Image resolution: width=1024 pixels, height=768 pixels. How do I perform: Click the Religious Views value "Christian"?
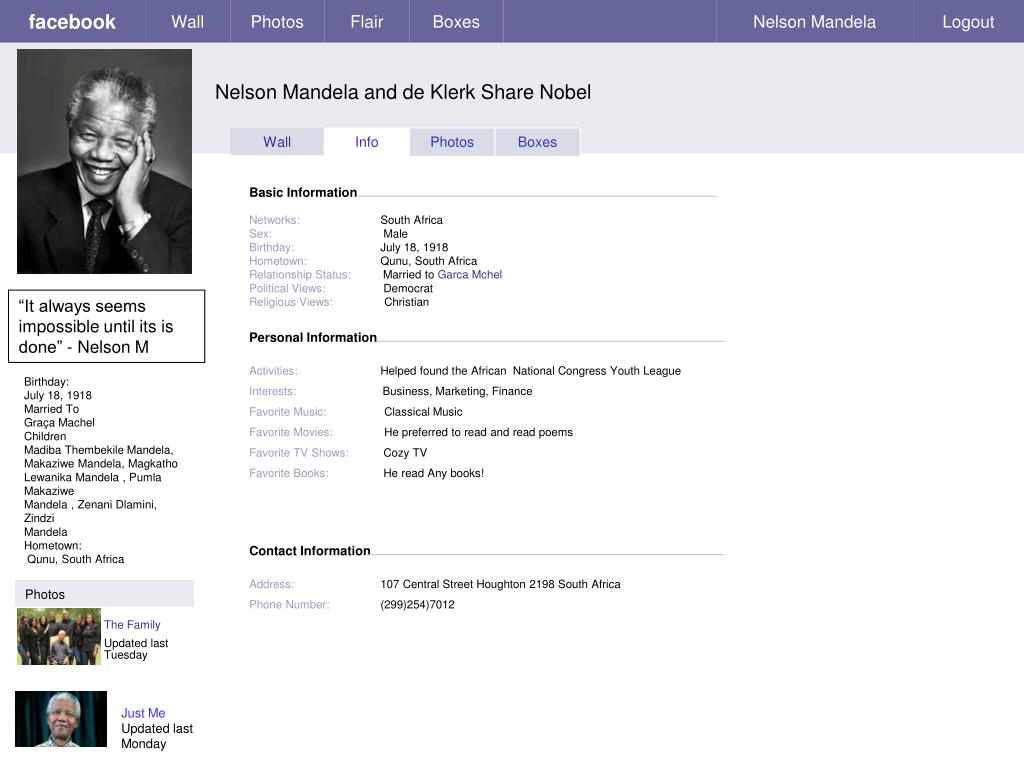tap(406, 302)
